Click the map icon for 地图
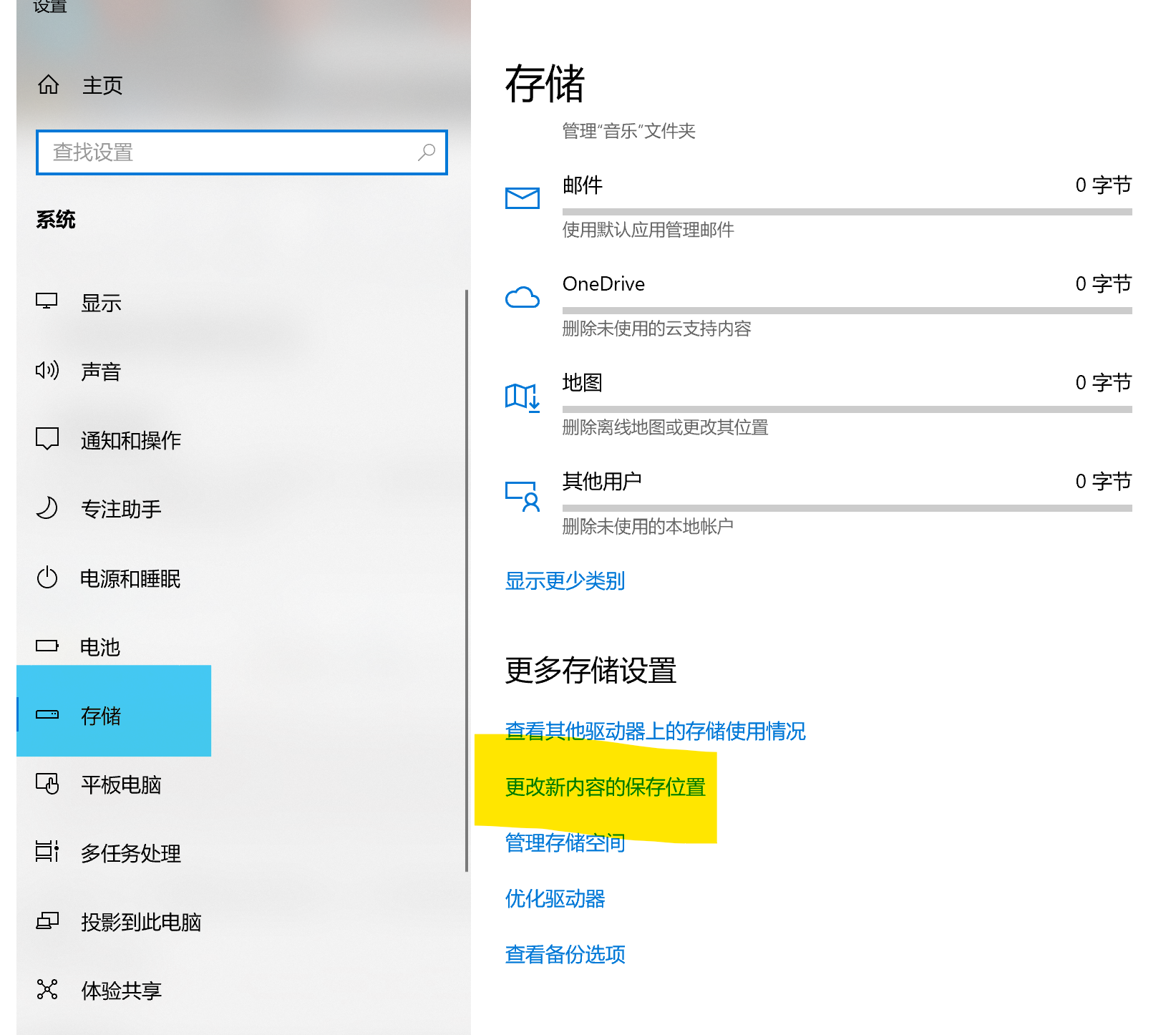1176x1035 pixels. coord(523,397)
